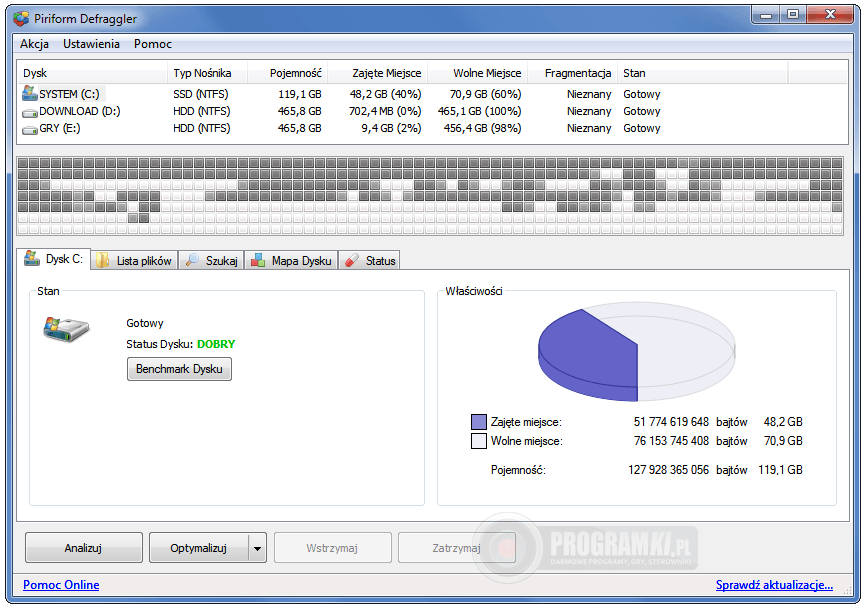Sort by the Wolne Miejsce column header
Viewport: 864px width, 605px height.
point(478,73)
